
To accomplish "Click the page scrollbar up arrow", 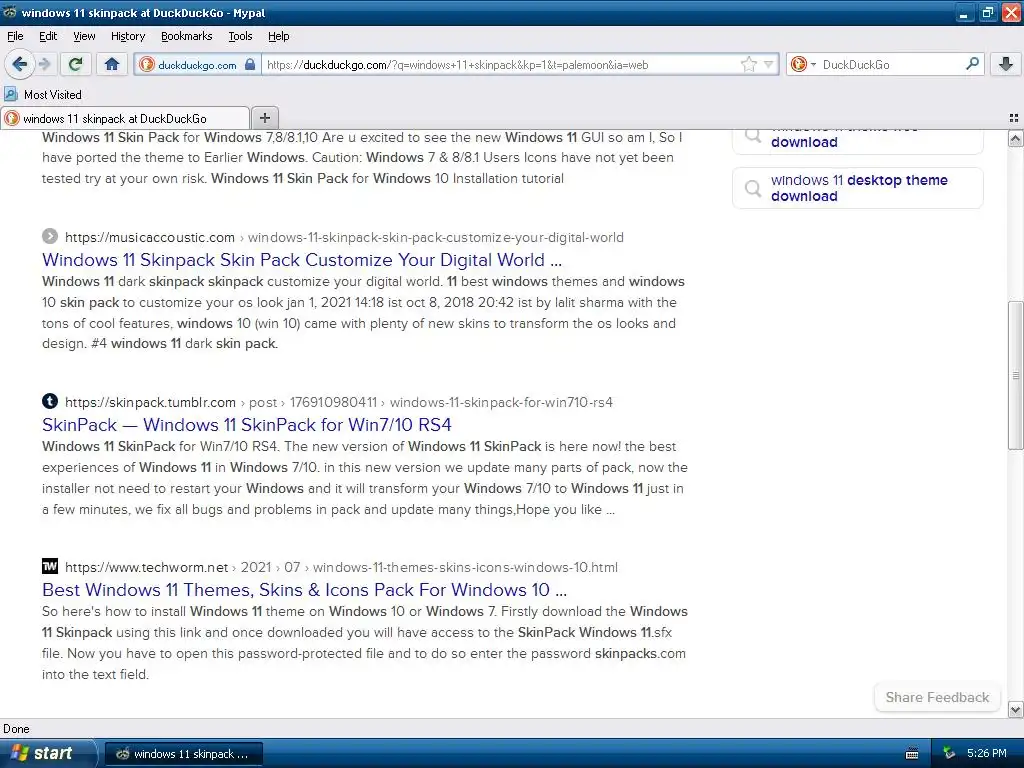I will click(1015, 138).
